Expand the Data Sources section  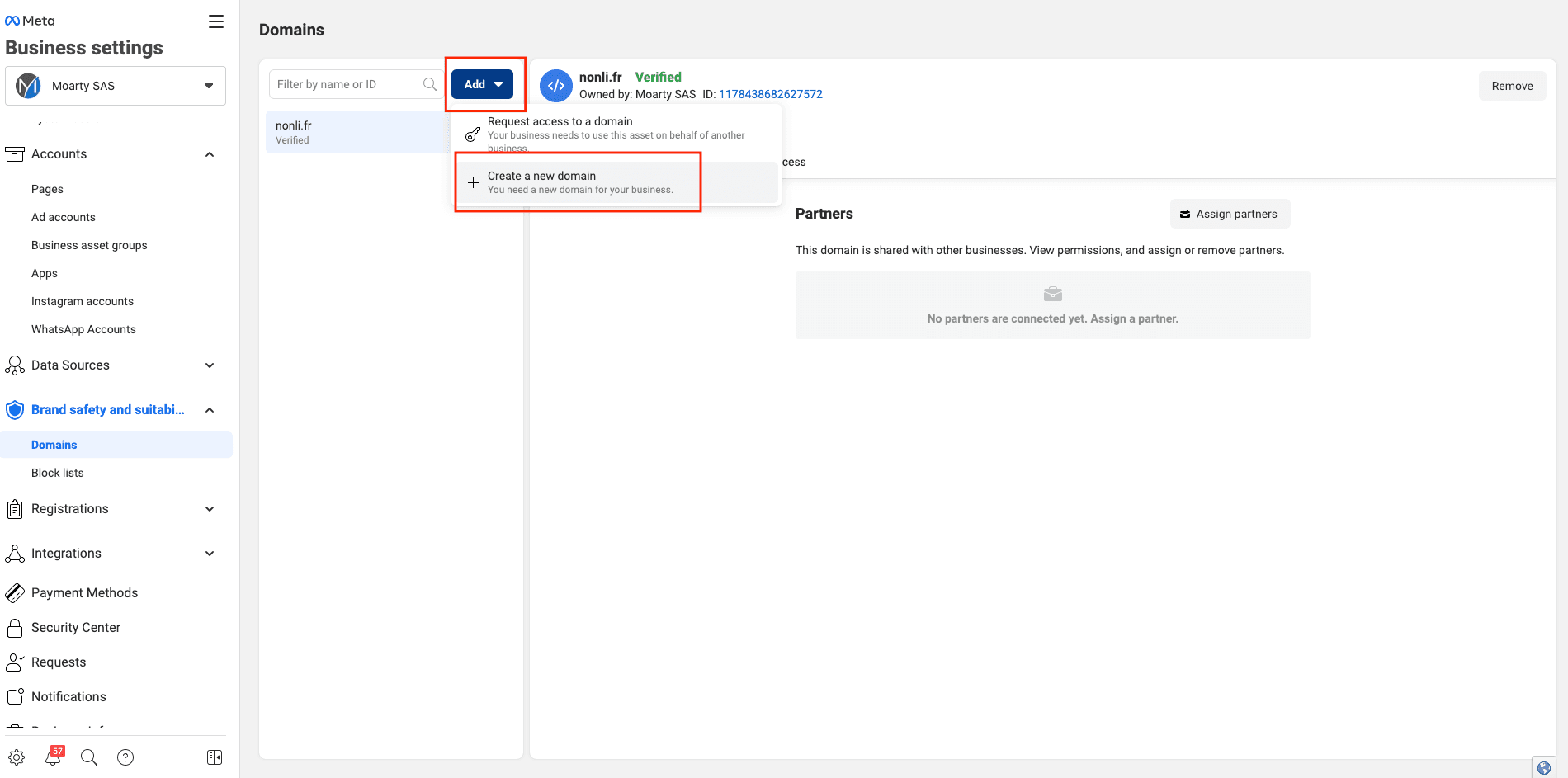click(210, 365)
